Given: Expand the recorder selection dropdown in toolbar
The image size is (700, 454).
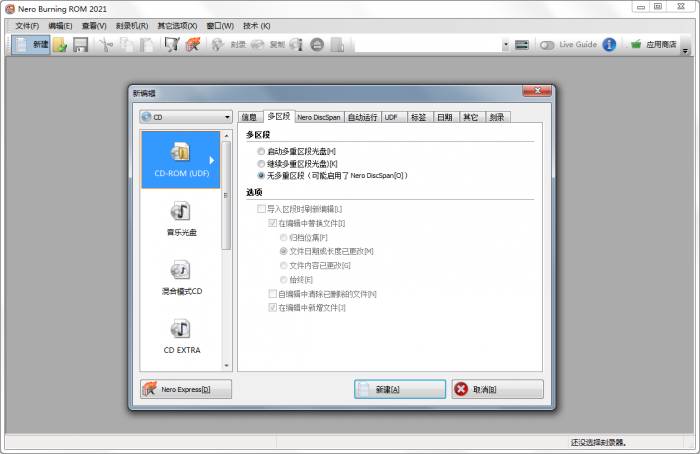Looking at the screenshot, I should click(506, 45).
